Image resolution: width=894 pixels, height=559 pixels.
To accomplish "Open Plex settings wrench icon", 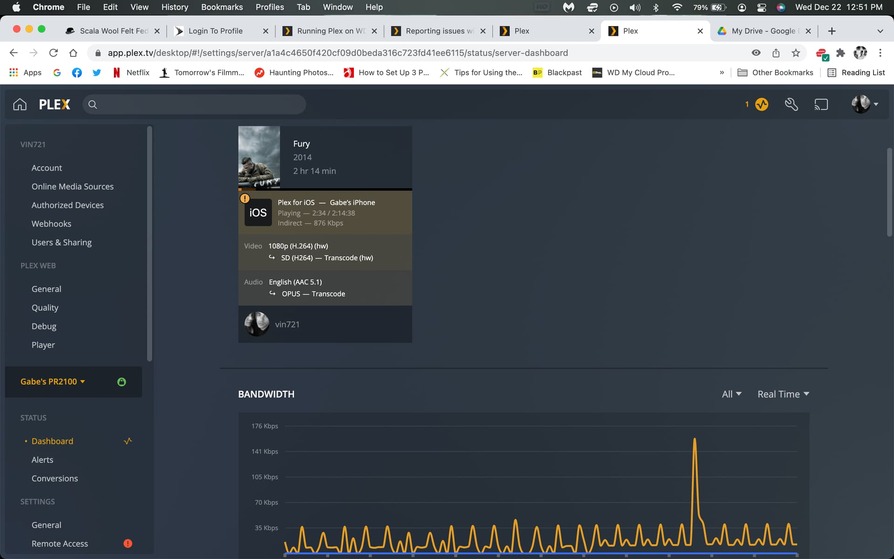I will (x=791, y=104).
